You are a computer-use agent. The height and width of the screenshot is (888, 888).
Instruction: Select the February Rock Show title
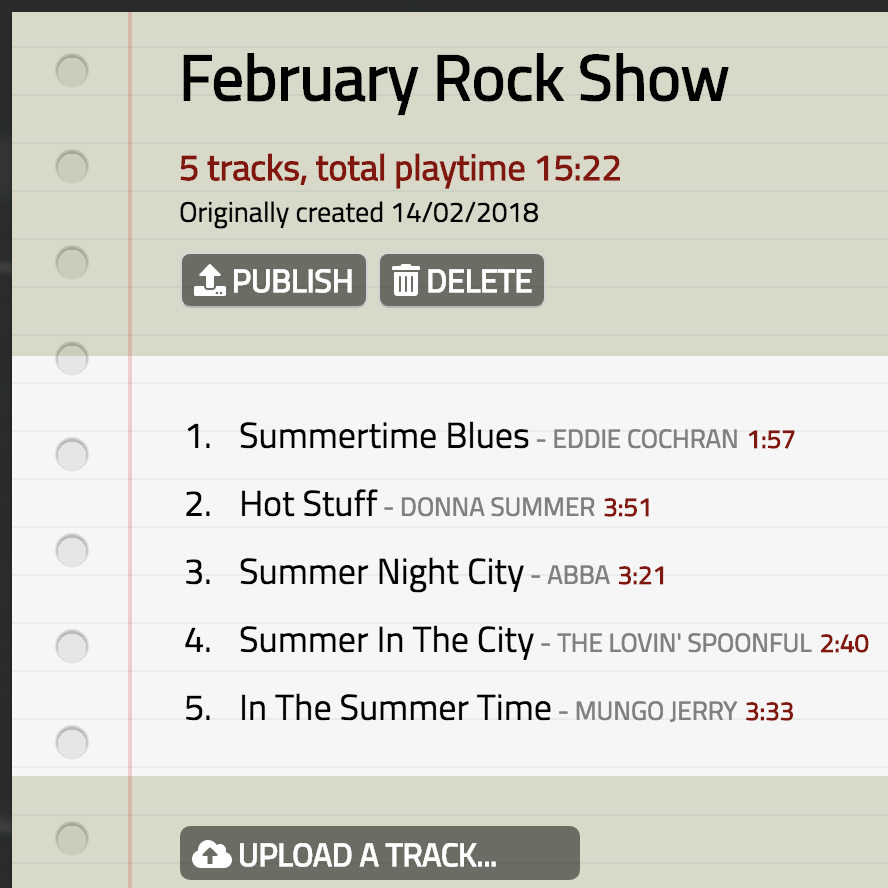pos(454,80)
